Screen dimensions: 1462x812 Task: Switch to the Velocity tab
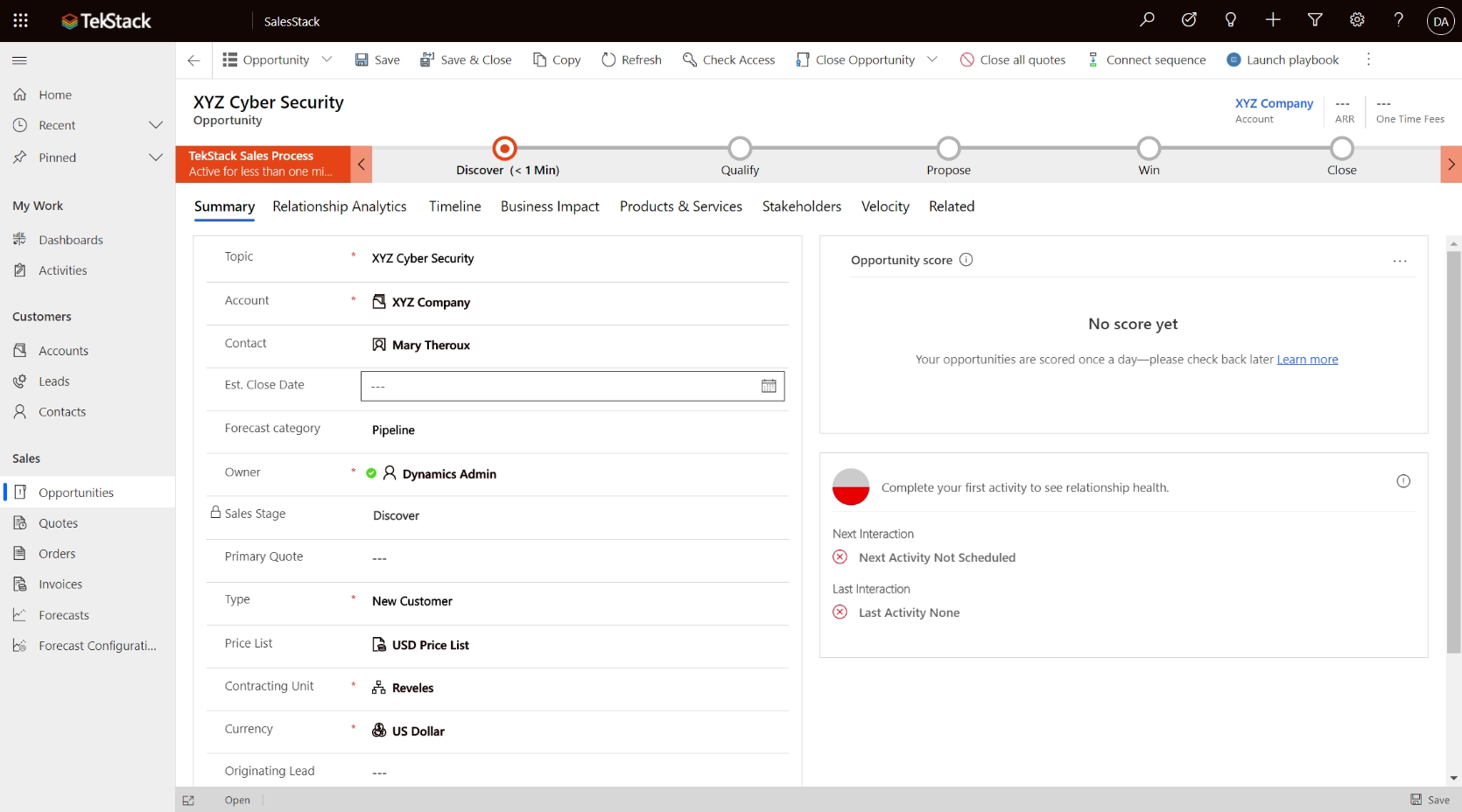[x=885, y=206]
